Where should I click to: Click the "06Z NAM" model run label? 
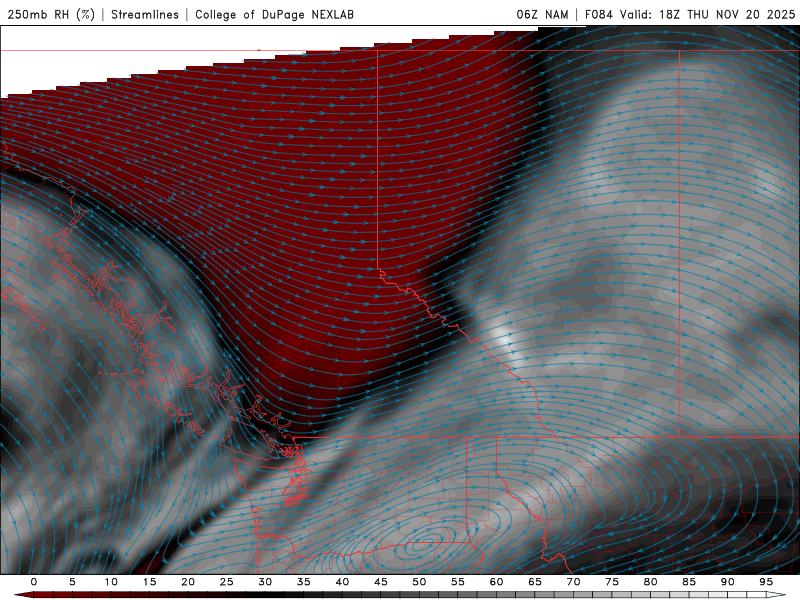tap(542, 14)
